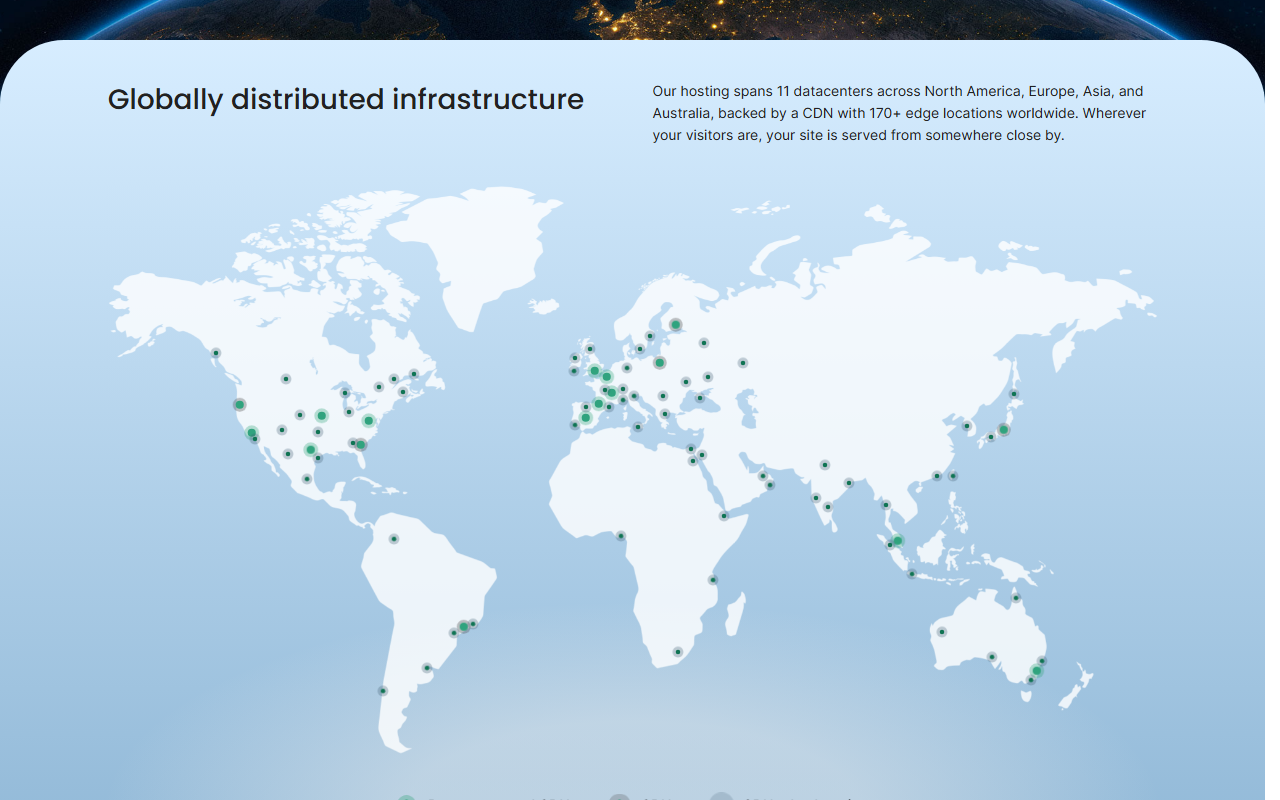
Task: Click the marker at the Horn of Africa
Action: point(724,516)
